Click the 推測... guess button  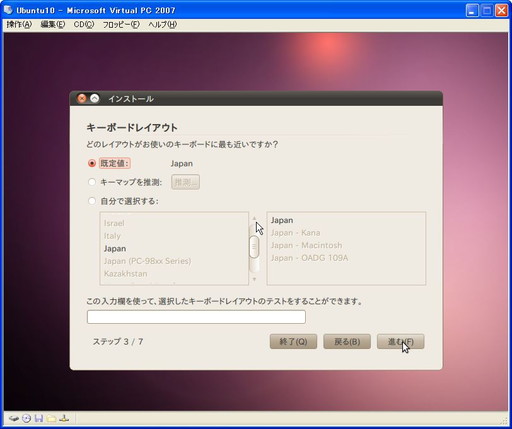tap(185, 182)
